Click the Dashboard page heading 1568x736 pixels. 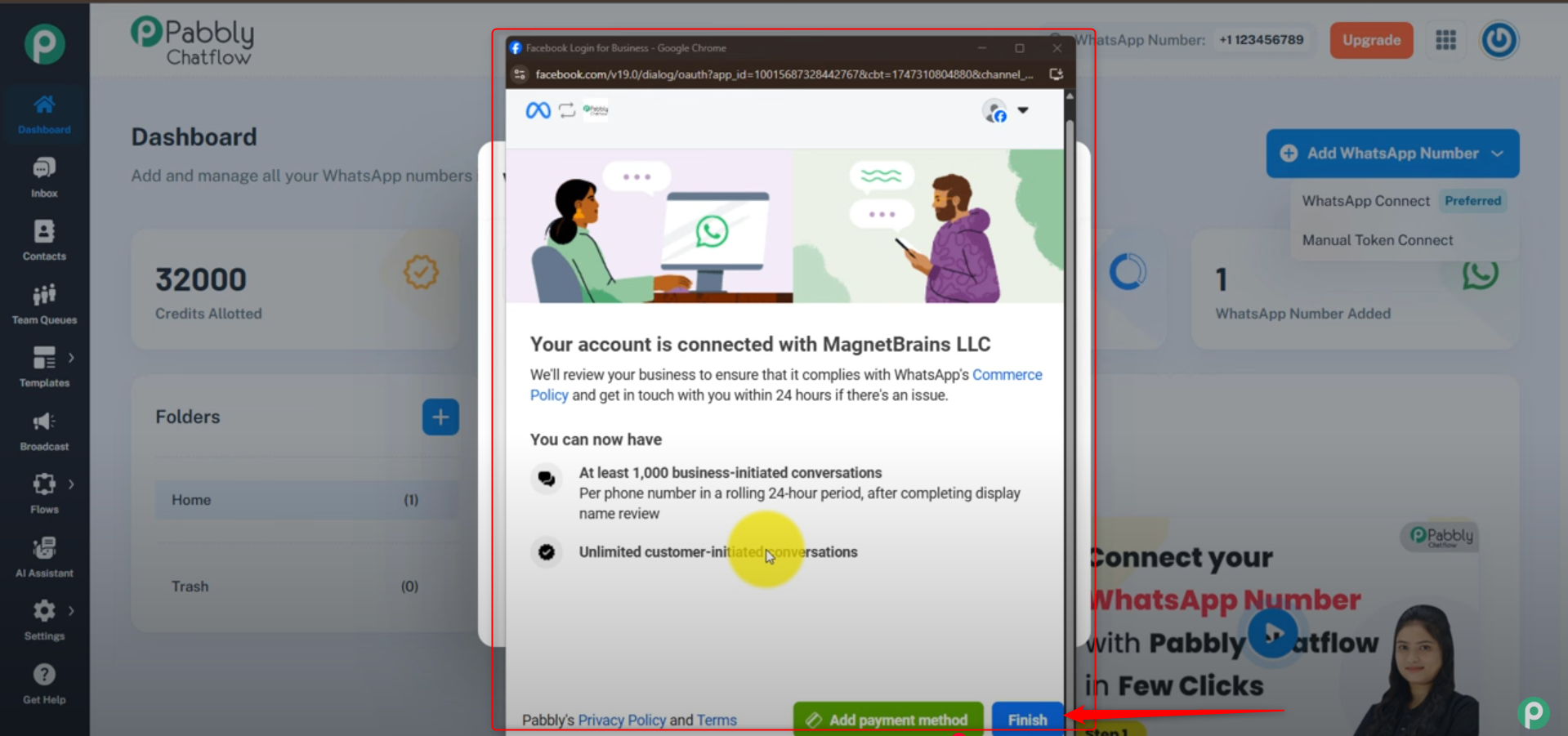point(194,137)
